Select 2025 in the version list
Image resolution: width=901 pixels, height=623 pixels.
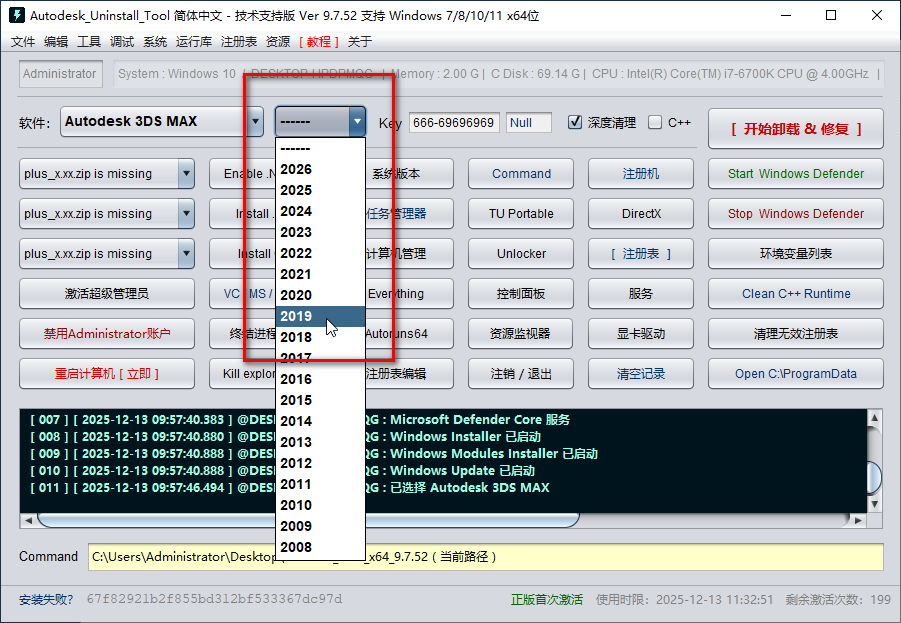[x=320, y=190]
